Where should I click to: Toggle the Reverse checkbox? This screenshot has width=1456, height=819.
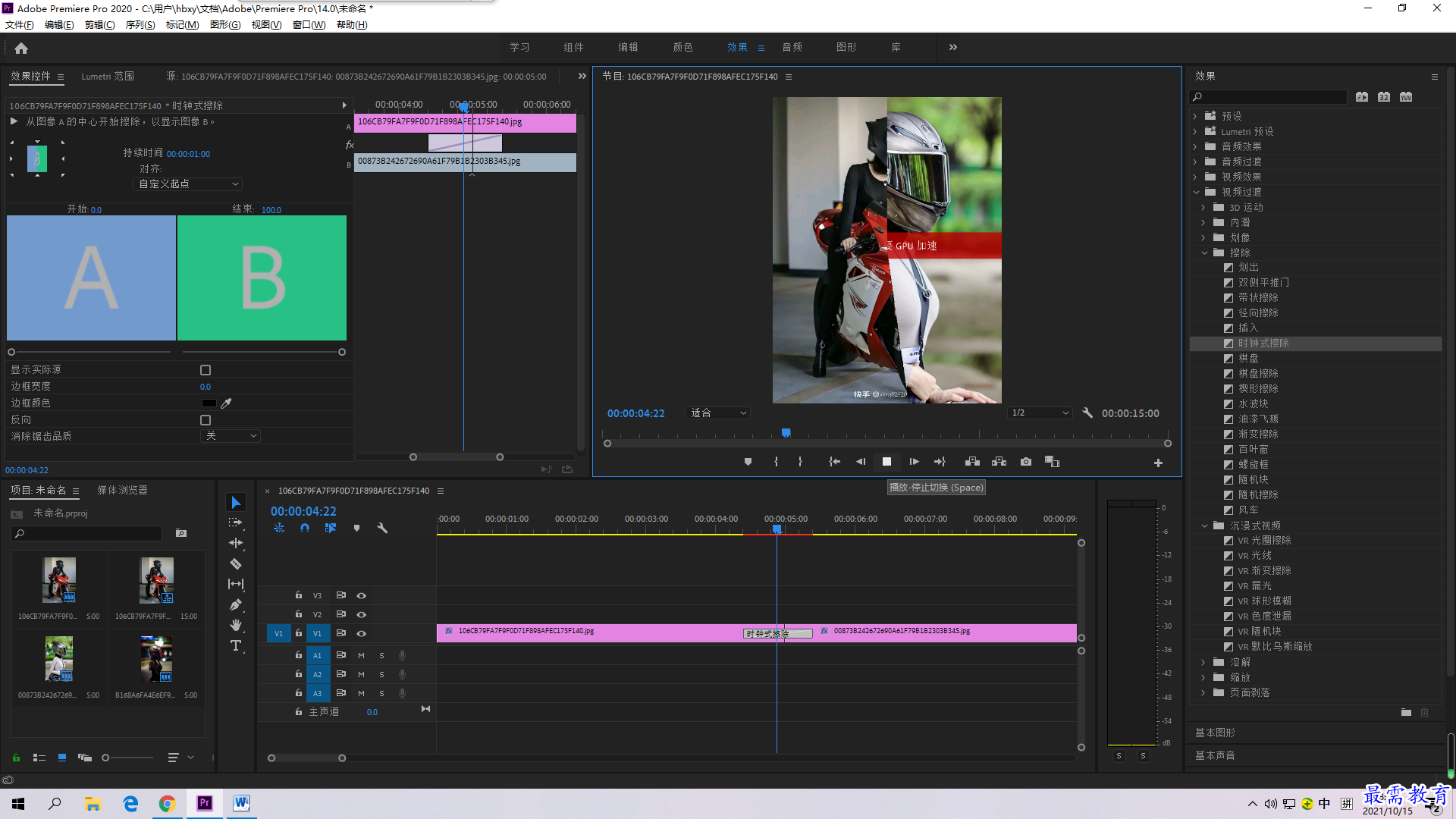pyautogui.click(x=206, y=420)
